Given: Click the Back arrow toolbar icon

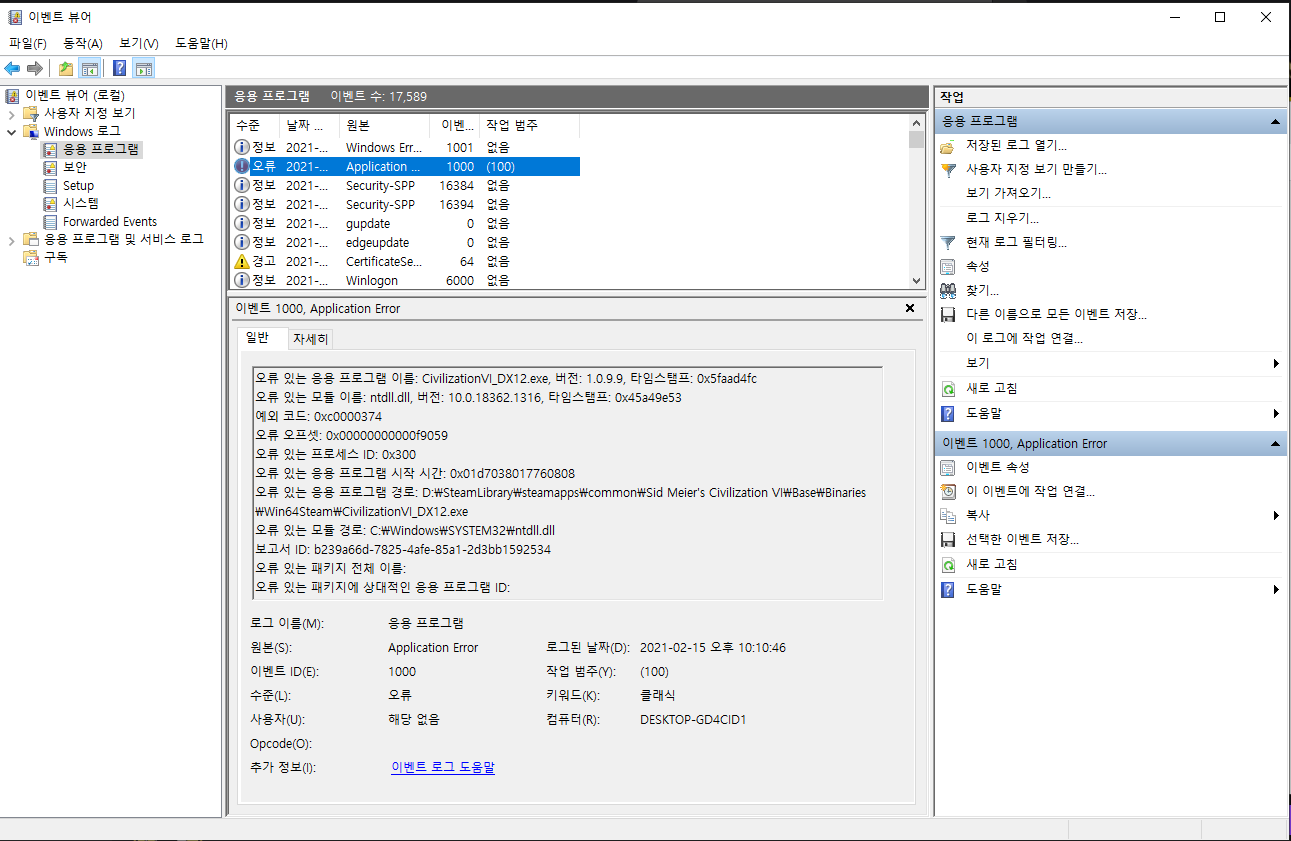Looking at the screenshot, I should (x=12, y=68).
